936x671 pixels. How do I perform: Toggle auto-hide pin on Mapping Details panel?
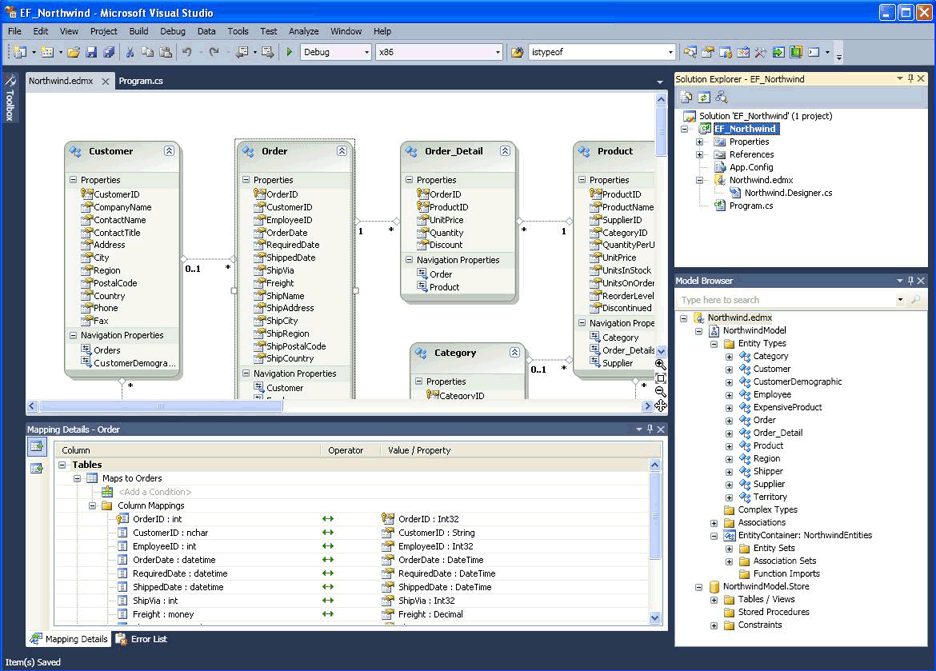coord(650,429)
